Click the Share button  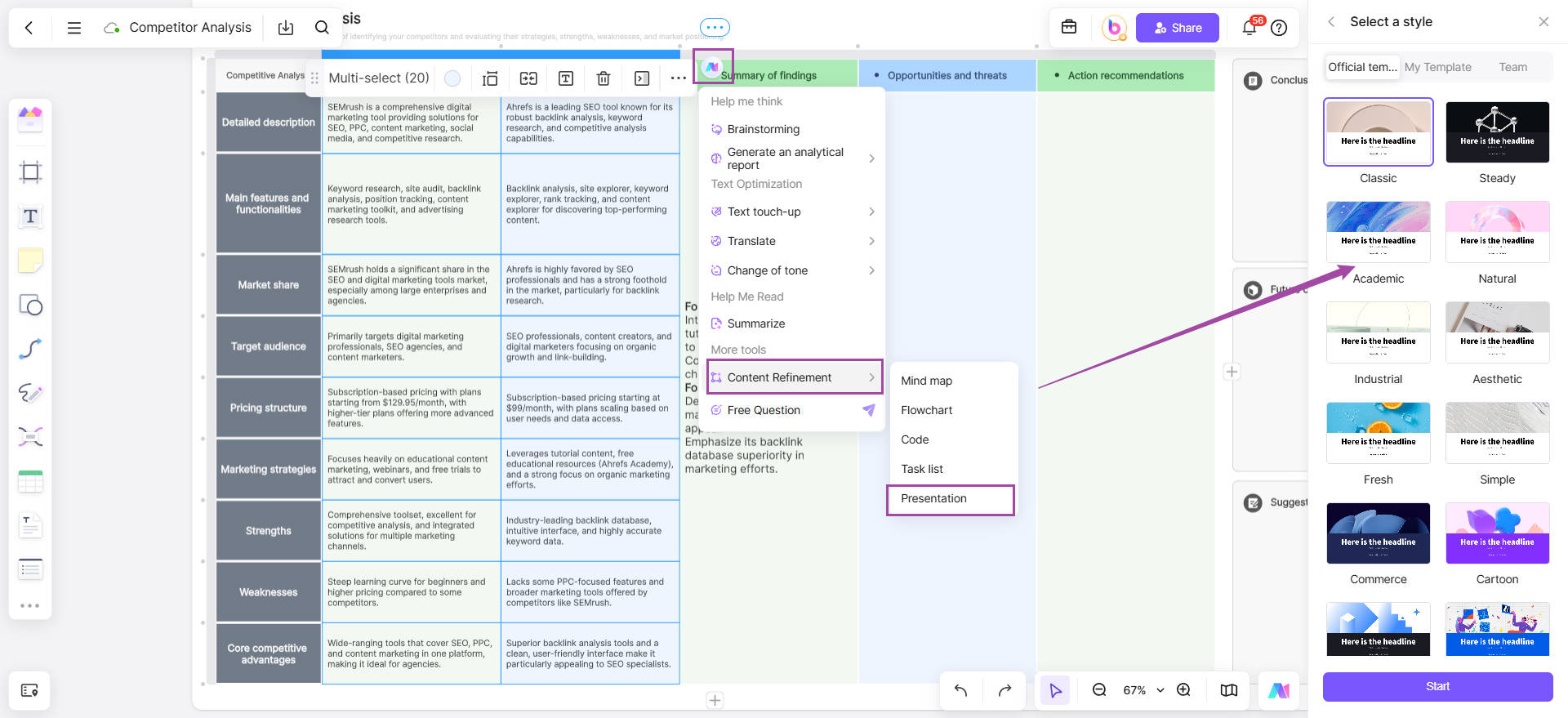(x=1178, y=28)
